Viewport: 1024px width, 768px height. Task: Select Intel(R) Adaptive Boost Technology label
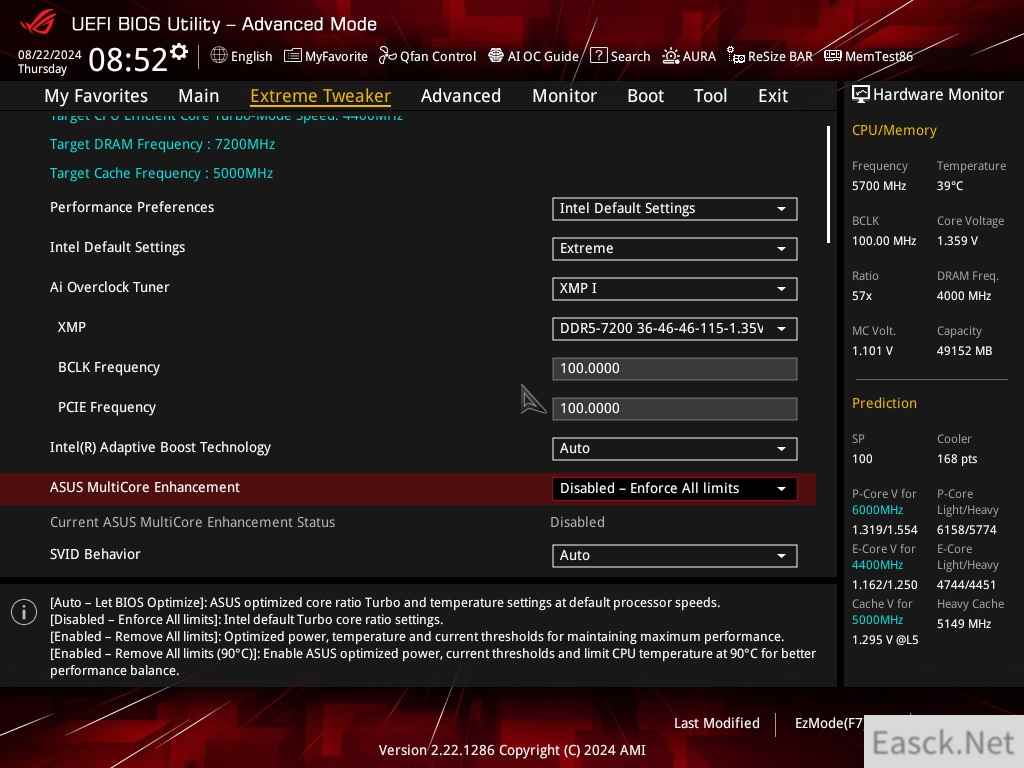161,447
